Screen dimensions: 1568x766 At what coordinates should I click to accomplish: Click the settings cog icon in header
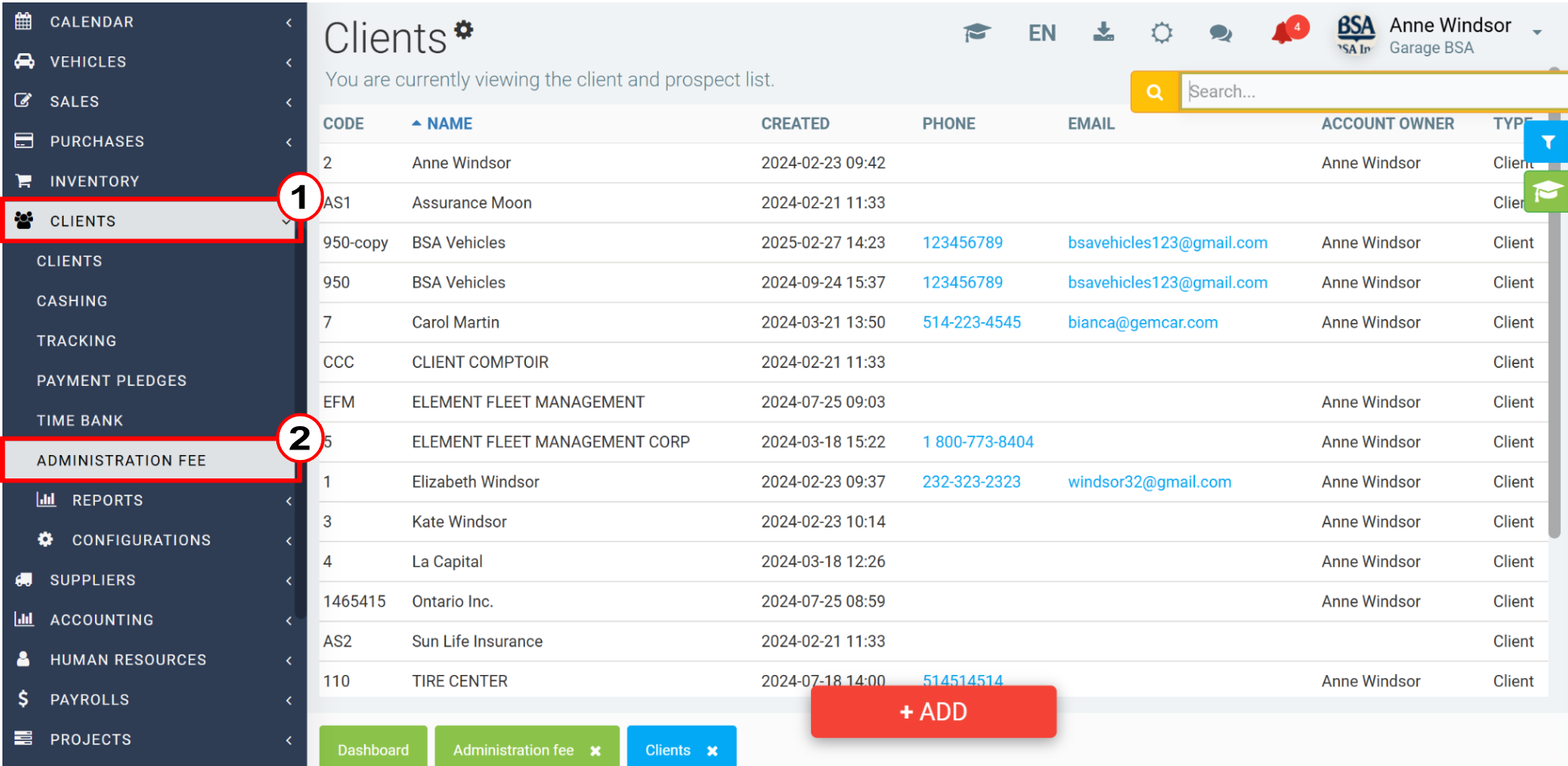pos(1161,33)
